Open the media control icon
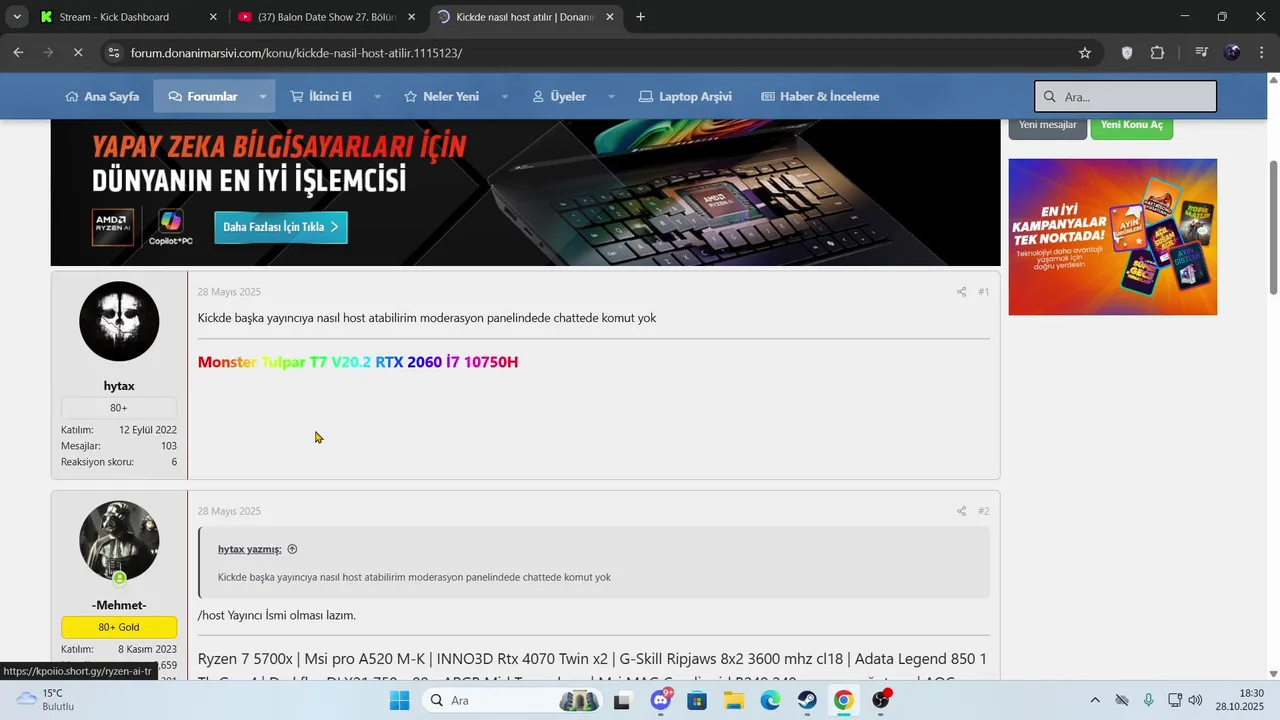Screen dimensions: 1280x720 click(x=1203, y=53)
